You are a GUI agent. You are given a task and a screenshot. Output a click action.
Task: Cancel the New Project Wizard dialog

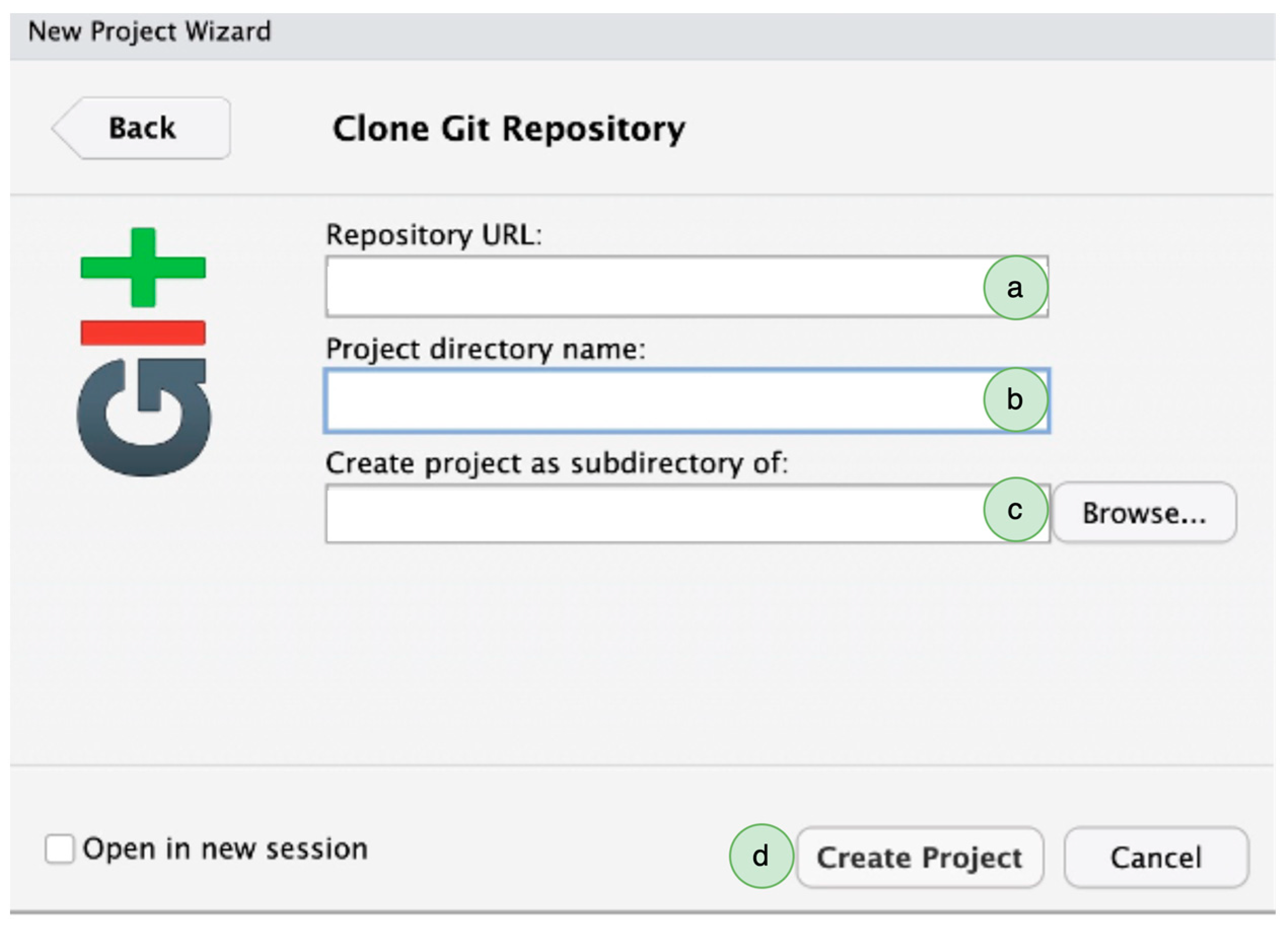[x=1156, y=857]
